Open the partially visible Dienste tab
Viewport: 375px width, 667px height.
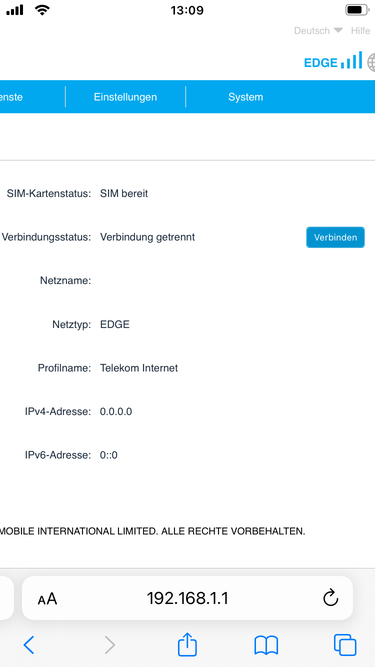11,97
